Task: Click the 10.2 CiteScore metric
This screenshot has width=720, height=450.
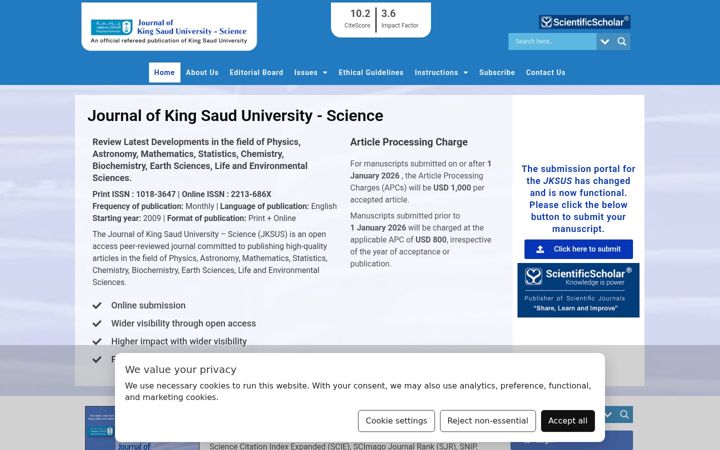Action: tap(358, 18)
